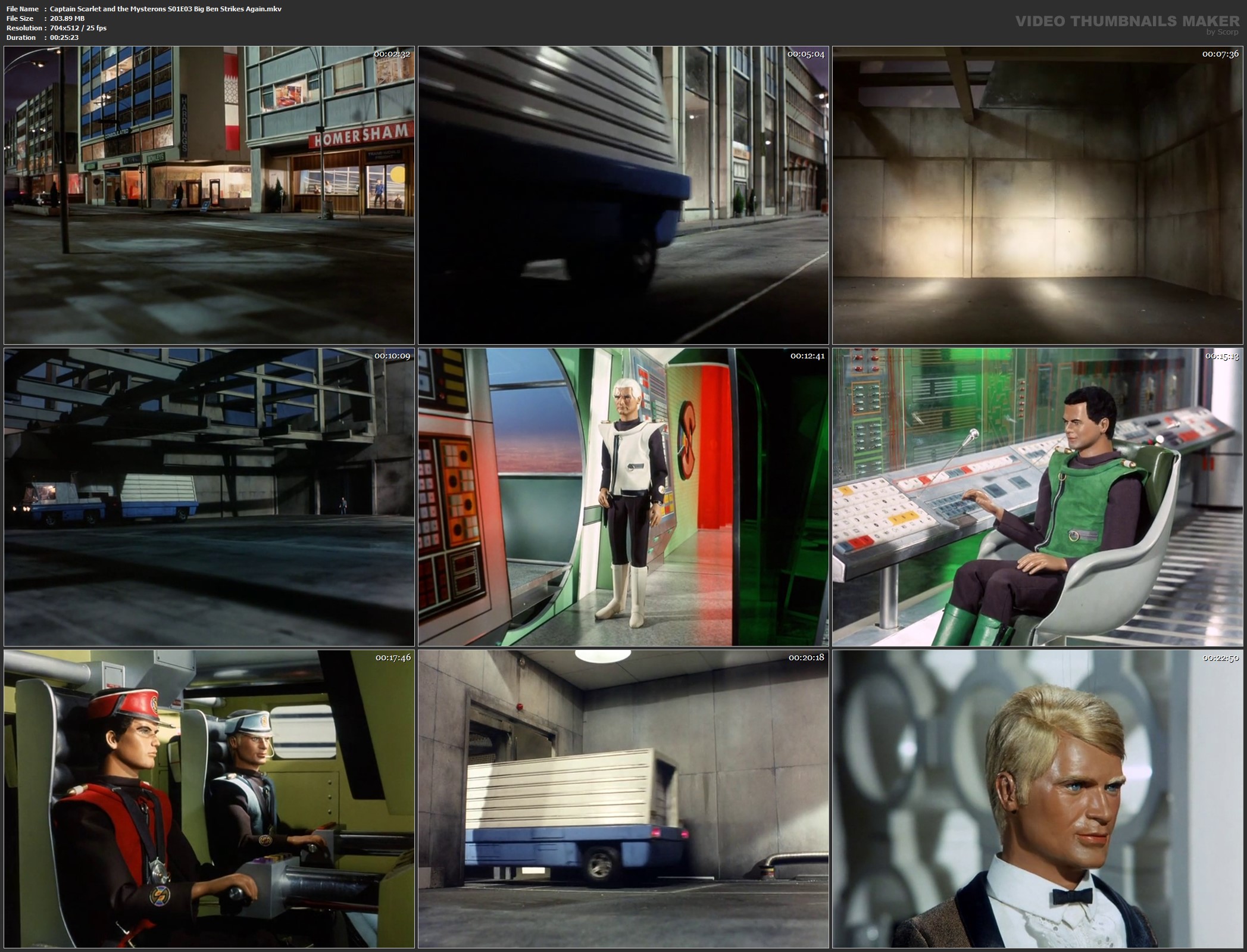Click the thumbnail at 00:02:32 street scene
Viewport: 1247px width, 952px height.
209,195
